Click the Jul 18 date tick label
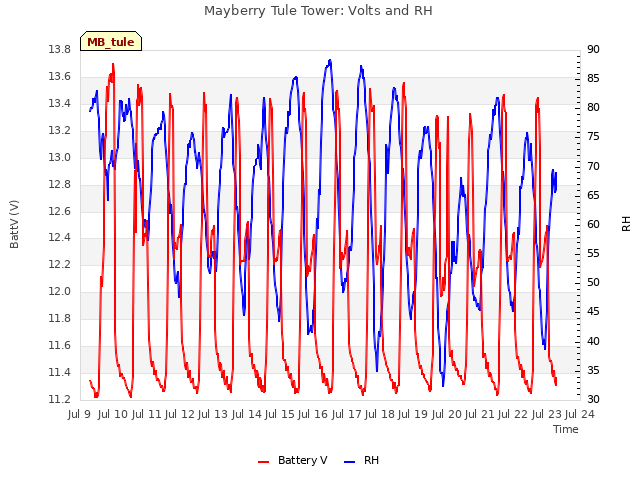This screenshot has width=640, height=480. point(379,414)
